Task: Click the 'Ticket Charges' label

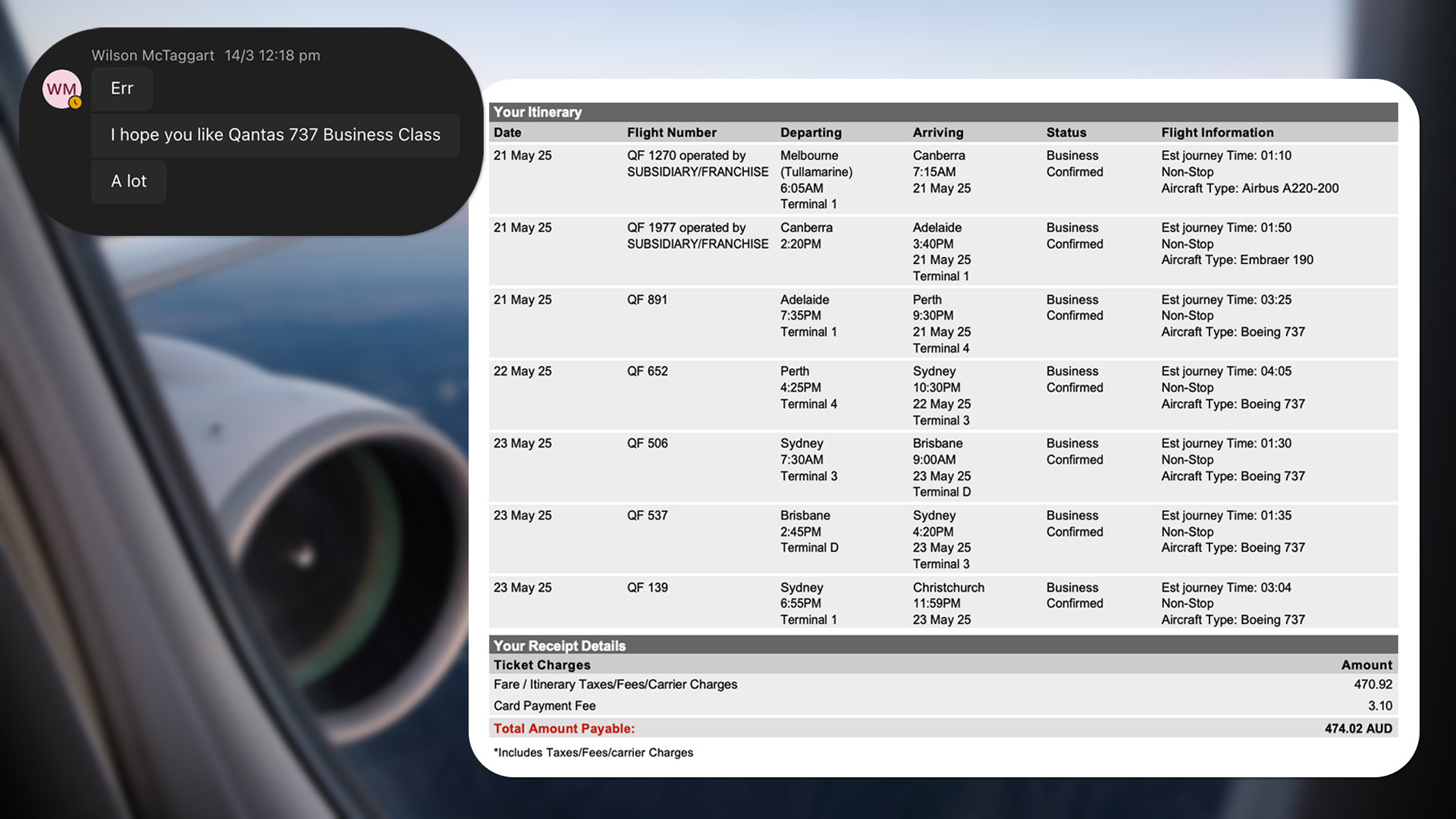Action: coord(541,665)
